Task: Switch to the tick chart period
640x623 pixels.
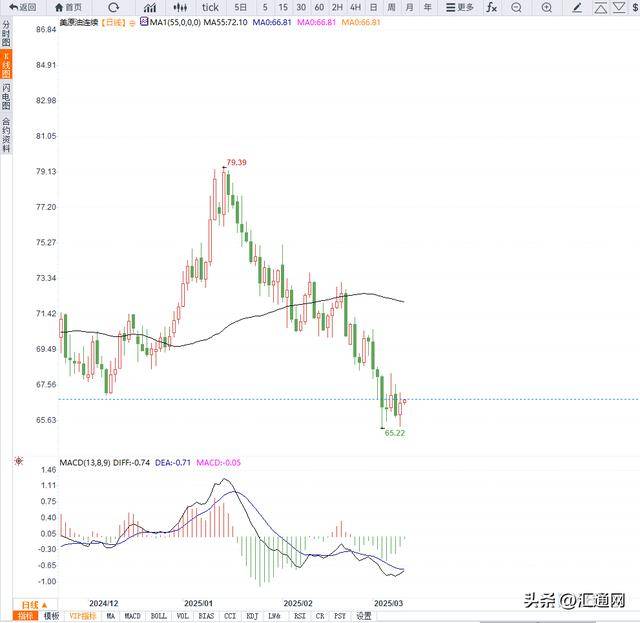Action: coord(210,7)
